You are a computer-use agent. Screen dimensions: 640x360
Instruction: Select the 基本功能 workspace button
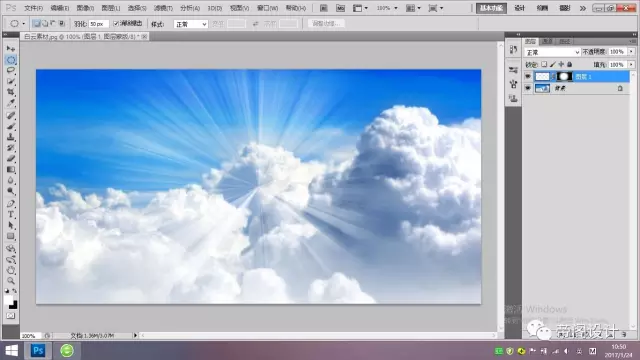[x=491, y=8]
